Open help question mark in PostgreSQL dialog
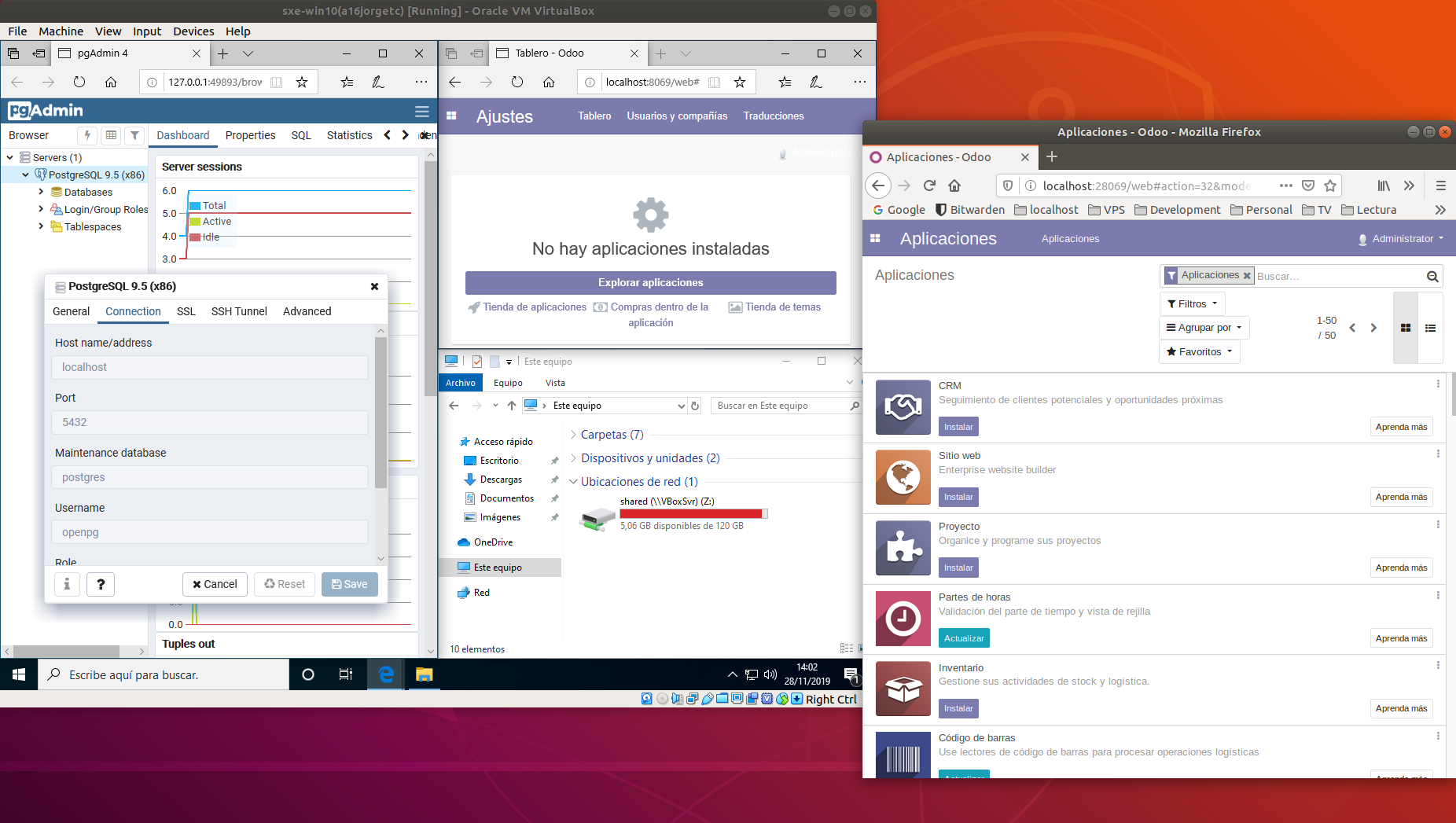Viewport: 1456px width, 823px height. tap(101, 584)
